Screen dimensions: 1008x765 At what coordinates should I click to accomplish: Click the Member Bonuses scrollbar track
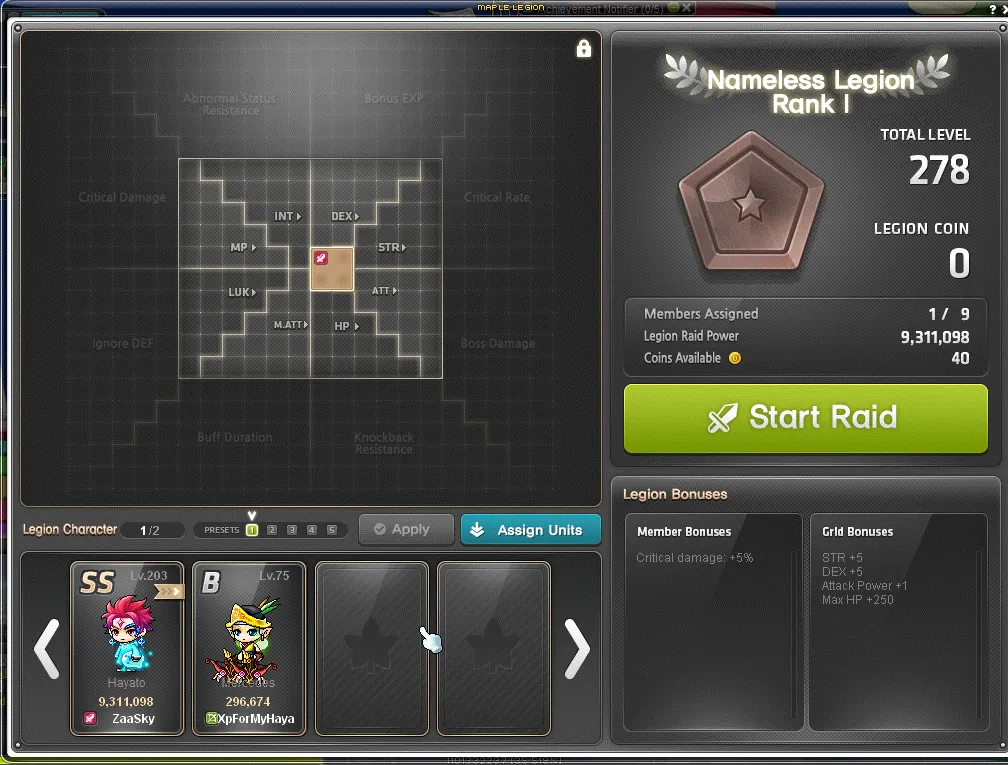[794, 633]
